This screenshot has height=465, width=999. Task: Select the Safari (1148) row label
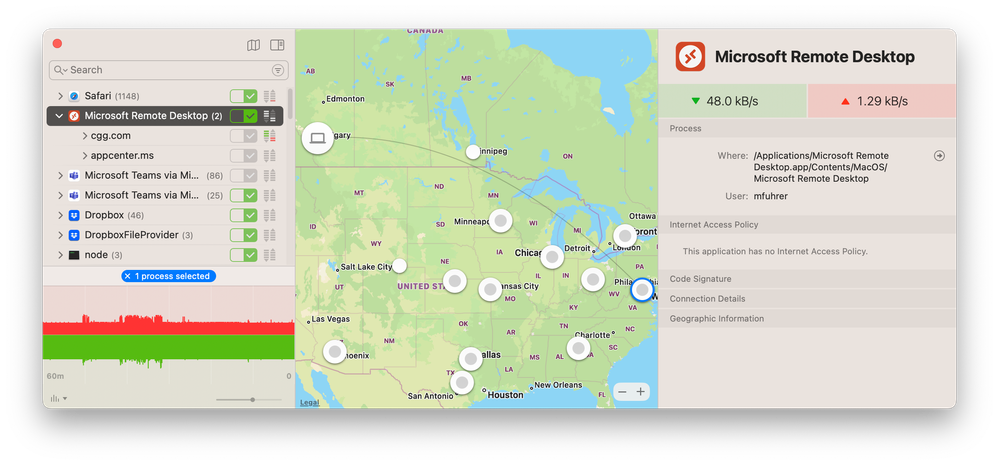point(112,96)
